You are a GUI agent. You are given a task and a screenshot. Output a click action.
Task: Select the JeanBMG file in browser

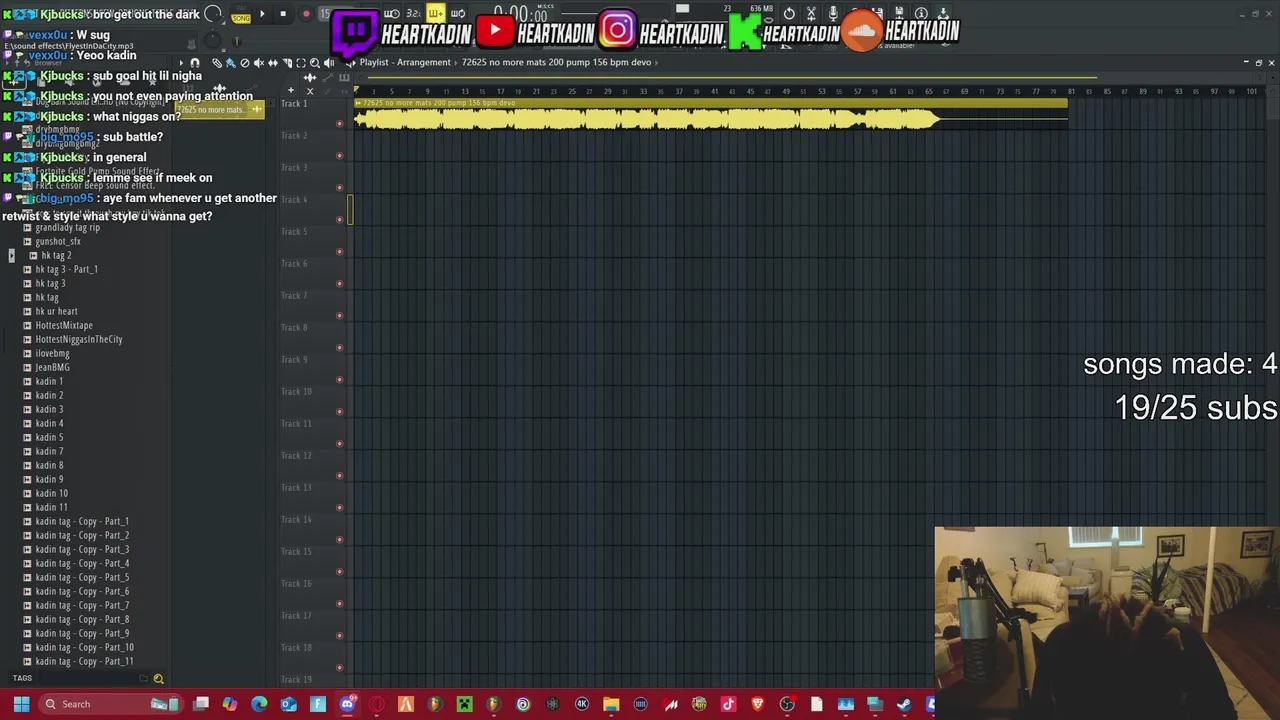[52, 368]
